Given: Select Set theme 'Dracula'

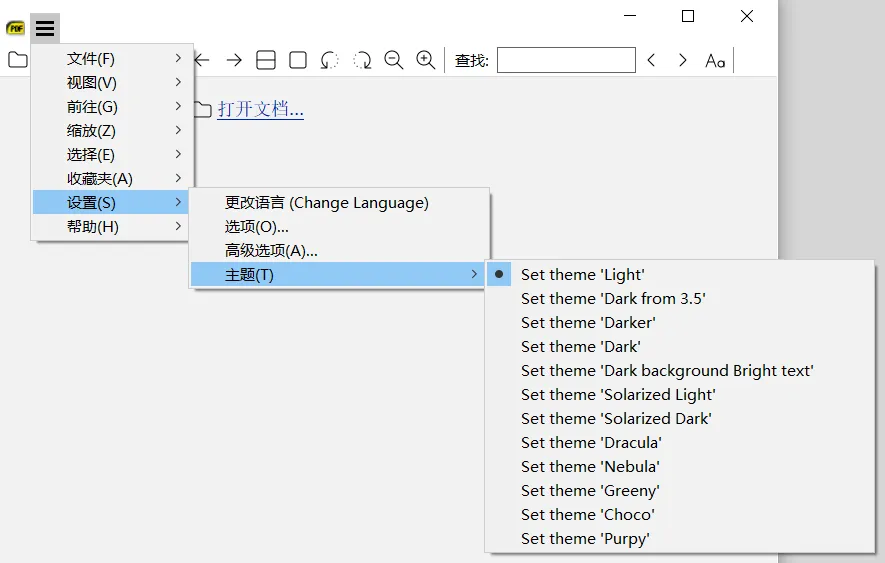Looking at the screenshot, I should click(x=680, y=443).
